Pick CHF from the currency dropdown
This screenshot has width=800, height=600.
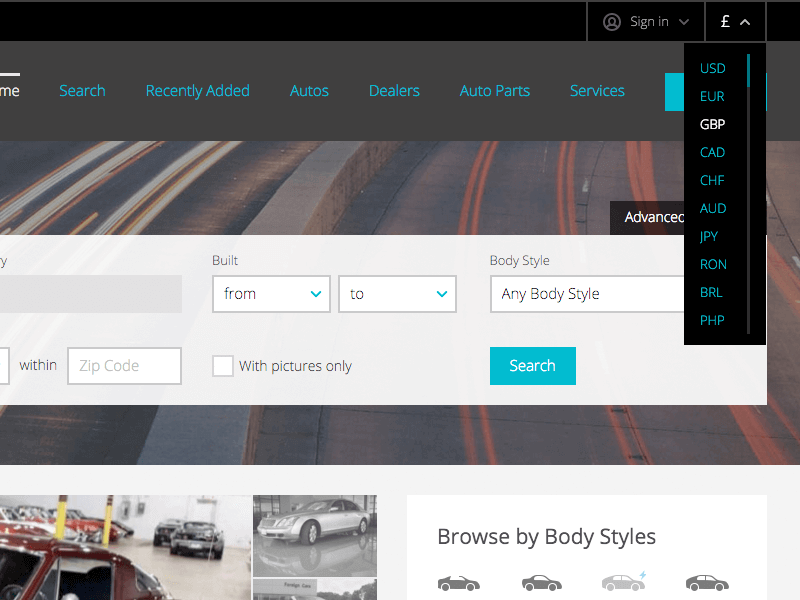(712, 181)
